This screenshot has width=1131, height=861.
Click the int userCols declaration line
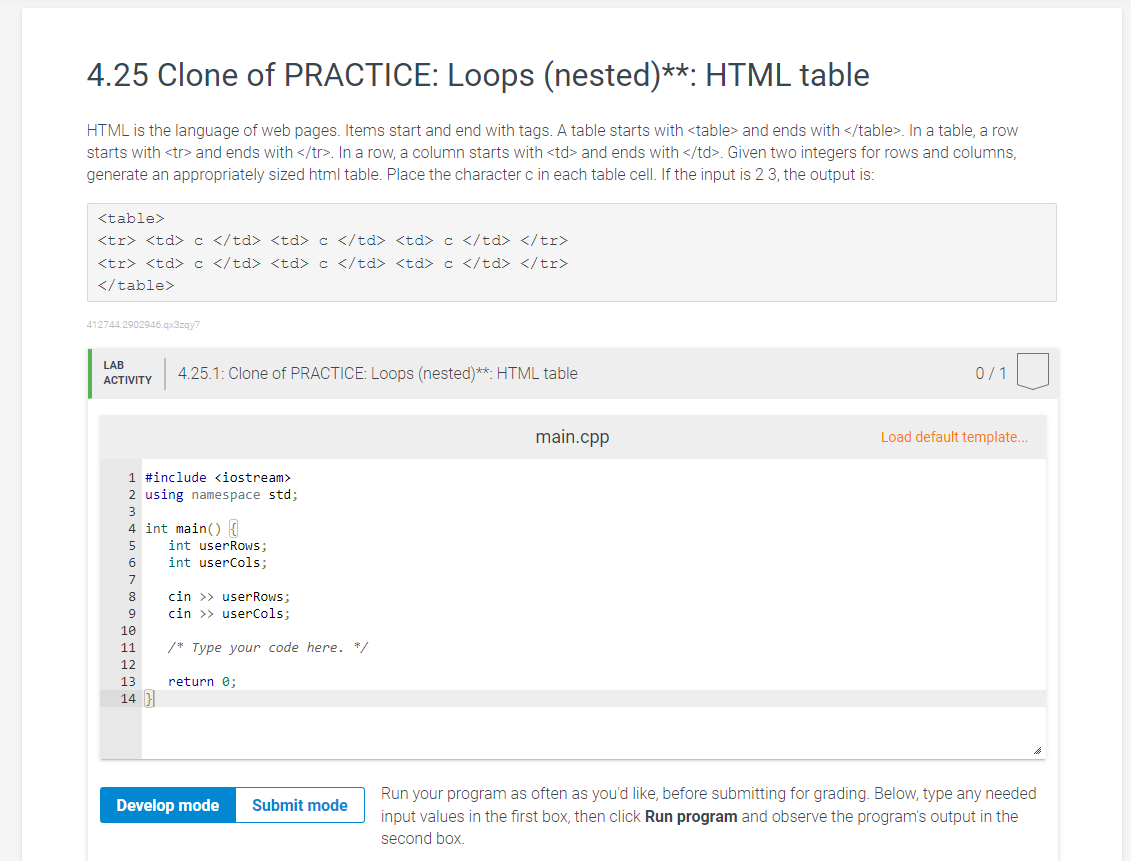coord(217,562)
